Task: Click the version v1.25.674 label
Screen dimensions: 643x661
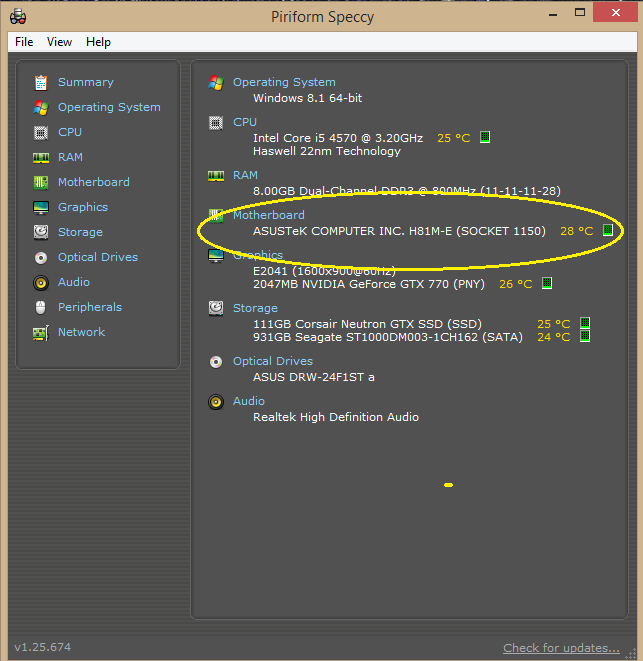Action: (43, 647)
